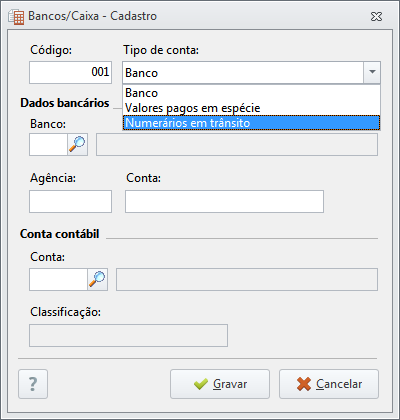Click the greyed account description field beside Conta lookup

(x=247, y=279)
